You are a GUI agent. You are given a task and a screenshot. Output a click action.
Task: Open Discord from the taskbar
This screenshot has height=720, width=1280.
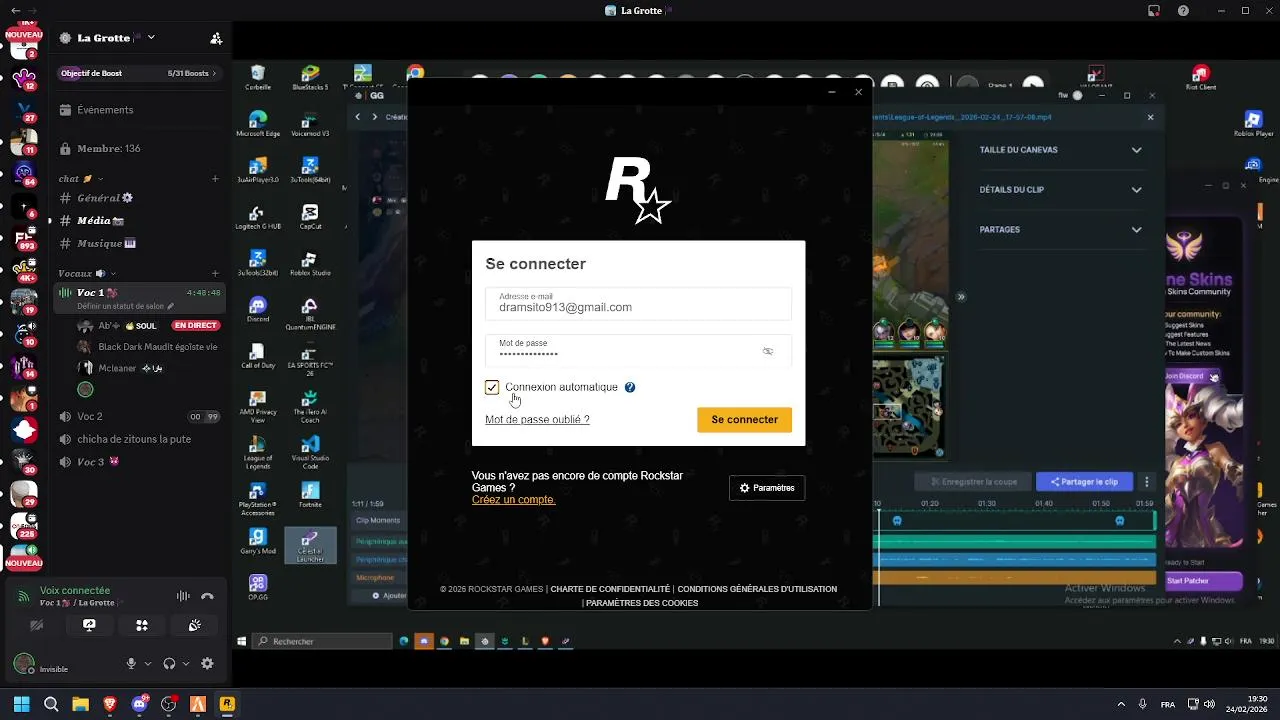coord(139,704)
